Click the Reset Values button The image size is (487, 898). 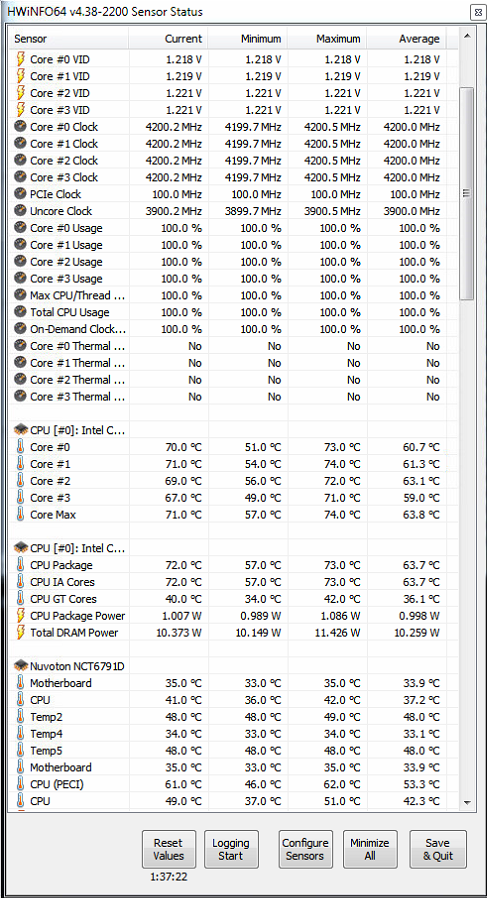tap(168, 849)
